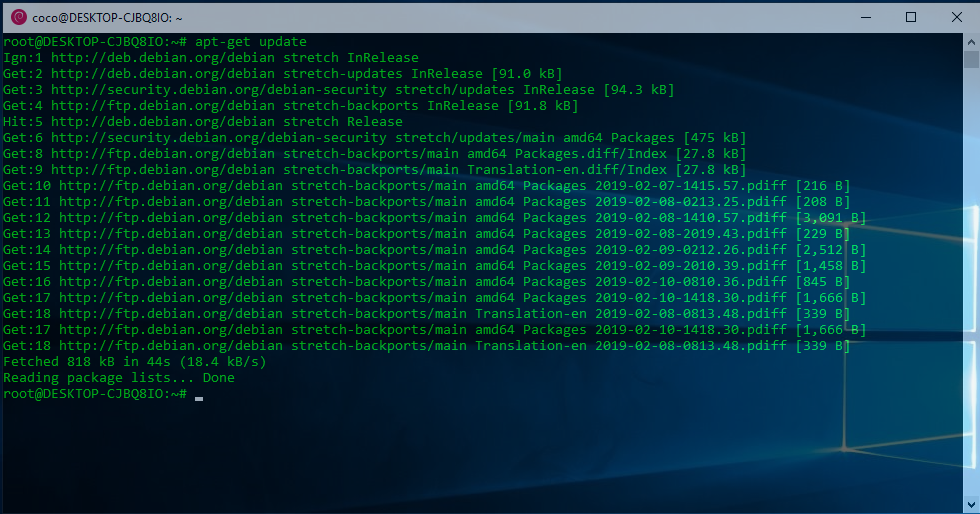
Task: Click the Get:11 line ending [208 B]
Action: click(x=426, y=202)
